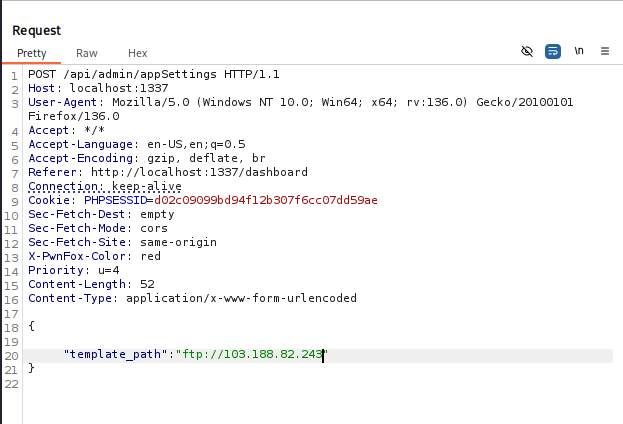Click the Content-Length value 52
The height and width of the screenshot is (424, 623).
click(148, 284)
